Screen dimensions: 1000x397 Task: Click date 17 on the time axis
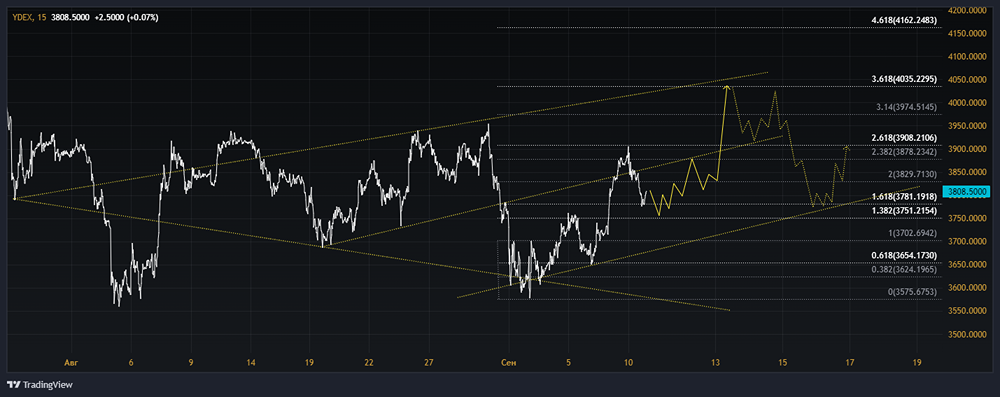click(x=849, y=363)
